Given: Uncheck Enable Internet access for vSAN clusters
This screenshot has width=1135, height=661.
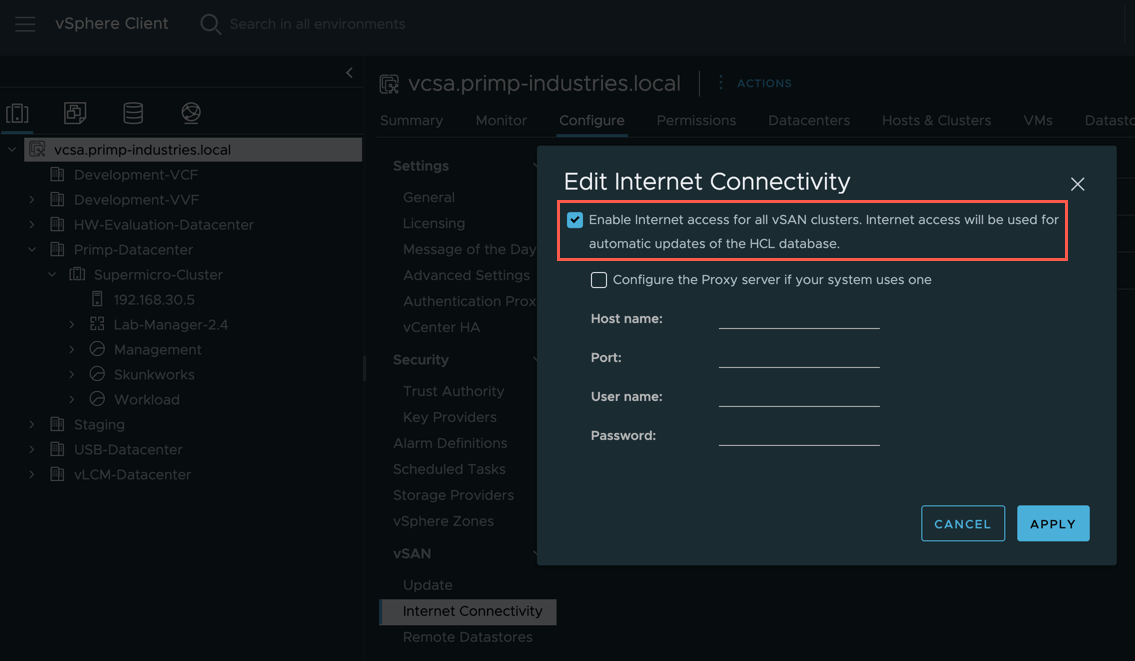Looking at the screenshot, I should coord(575,219).
